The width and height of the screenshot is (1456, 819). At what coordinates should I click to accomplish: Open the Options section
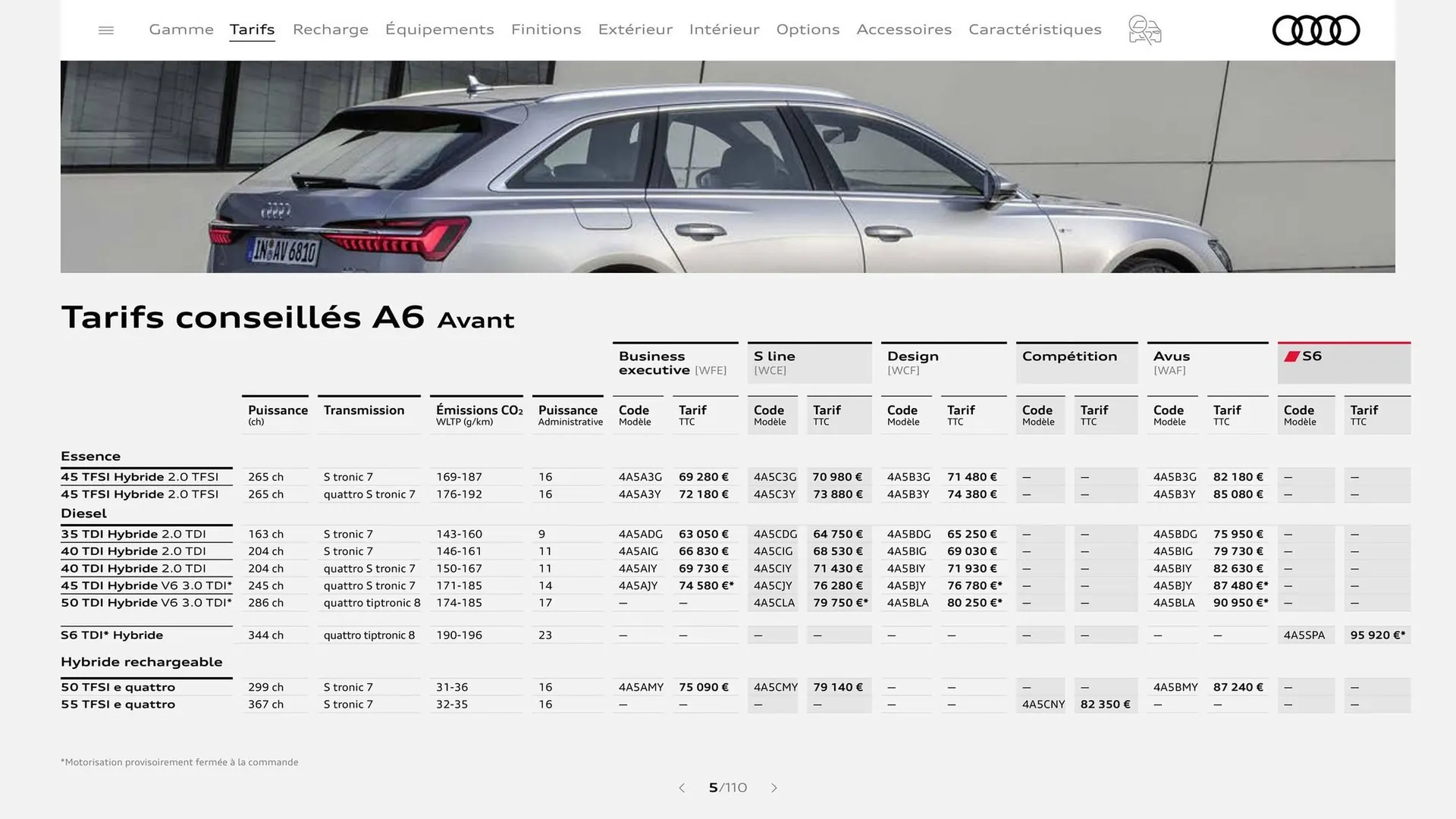tap(808, 30)
